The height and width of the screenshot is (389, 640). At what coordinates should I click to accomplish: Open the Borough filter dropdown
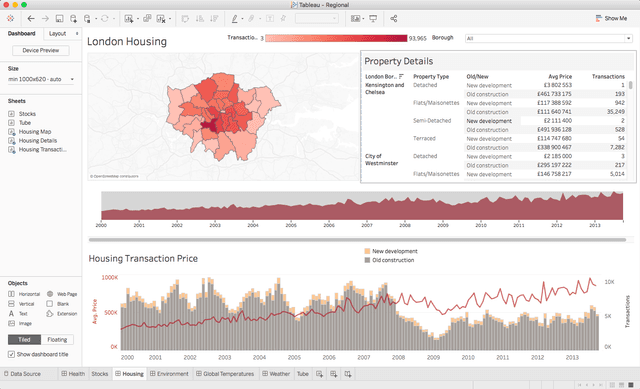tap(549, 38)
